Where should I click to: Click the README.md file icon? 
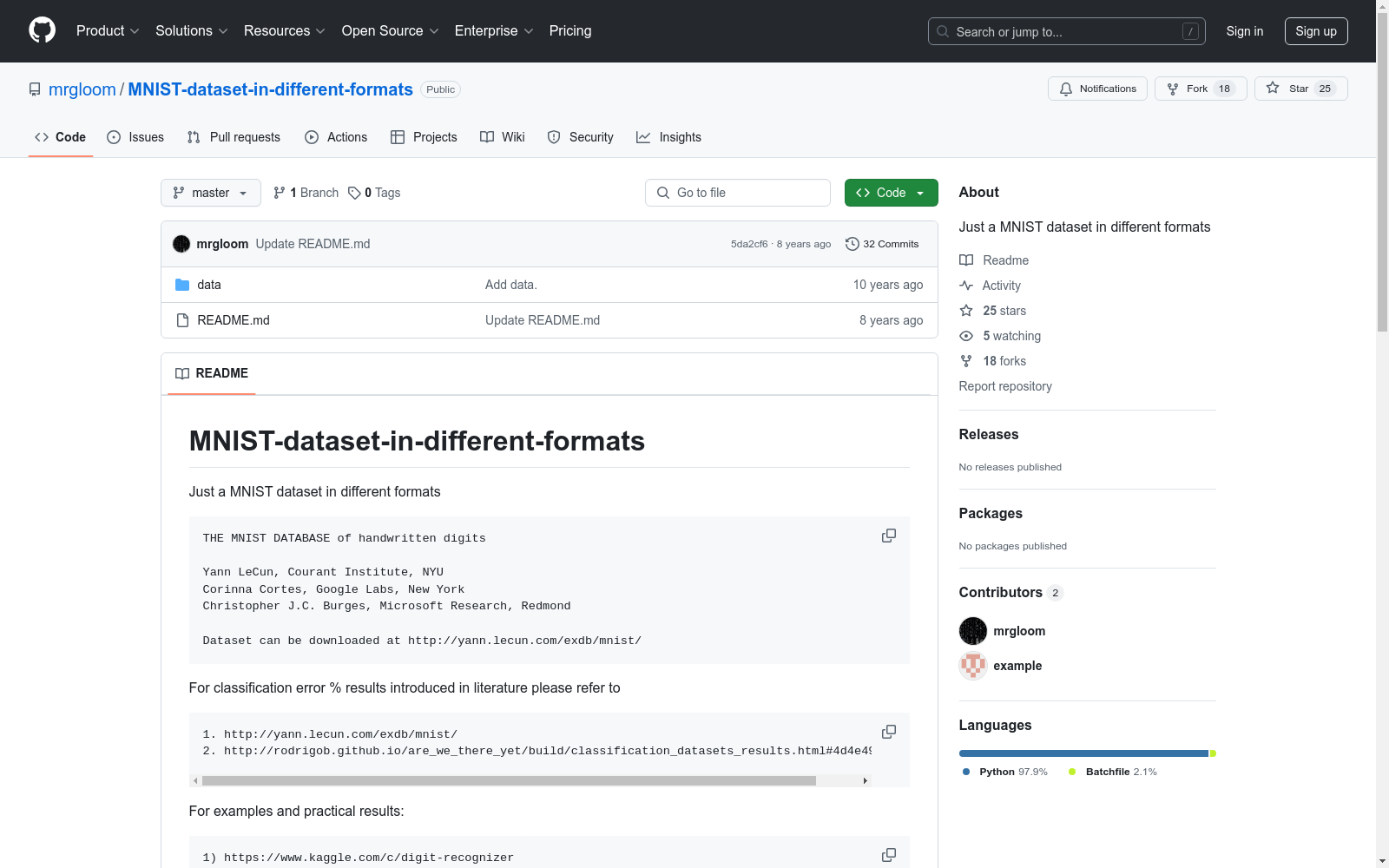[182, 320]
